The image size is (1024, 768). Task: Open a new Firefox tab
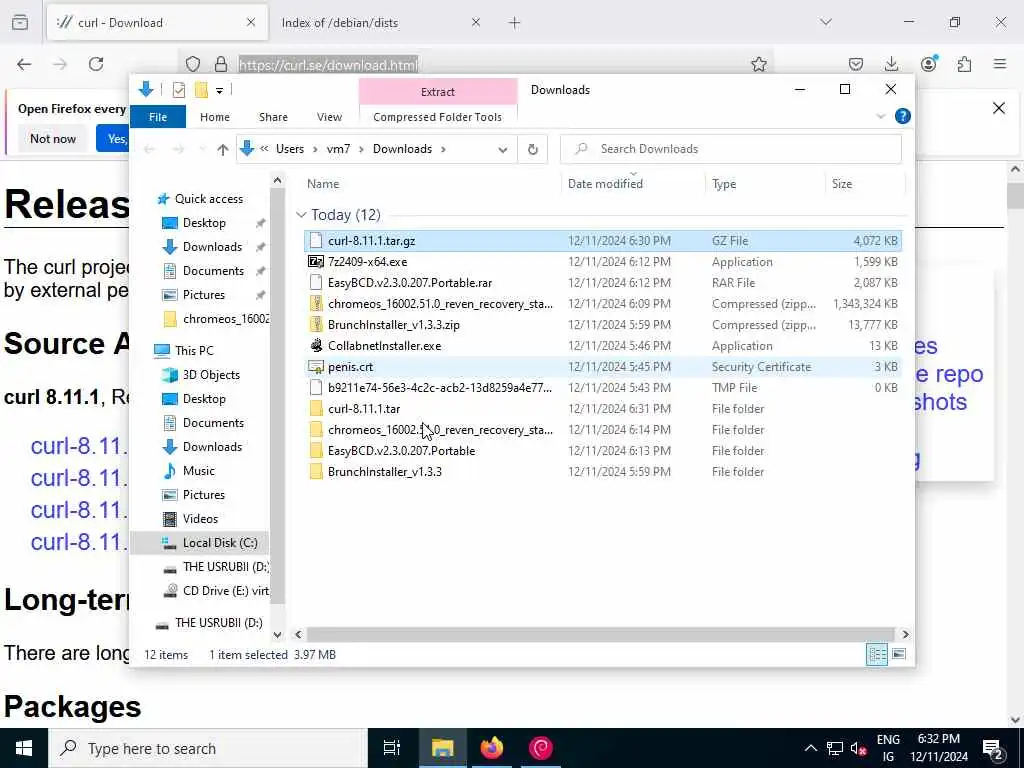(x=515, y=23)
